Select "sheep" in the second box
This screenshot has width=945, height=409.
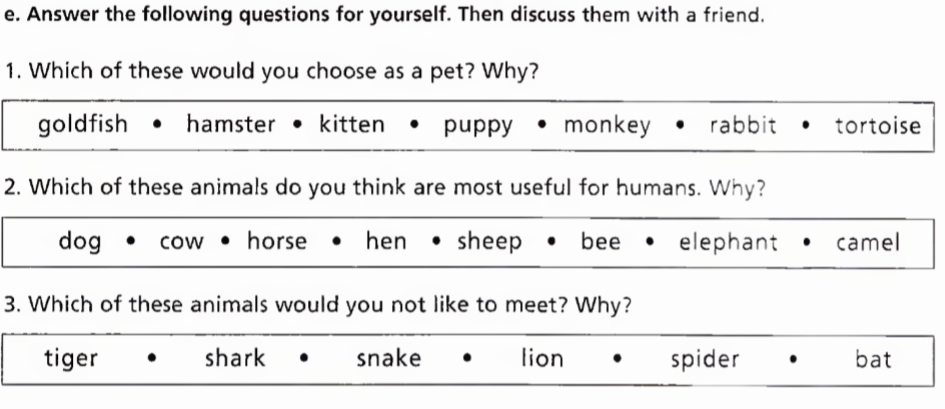[x=489, y=242]
